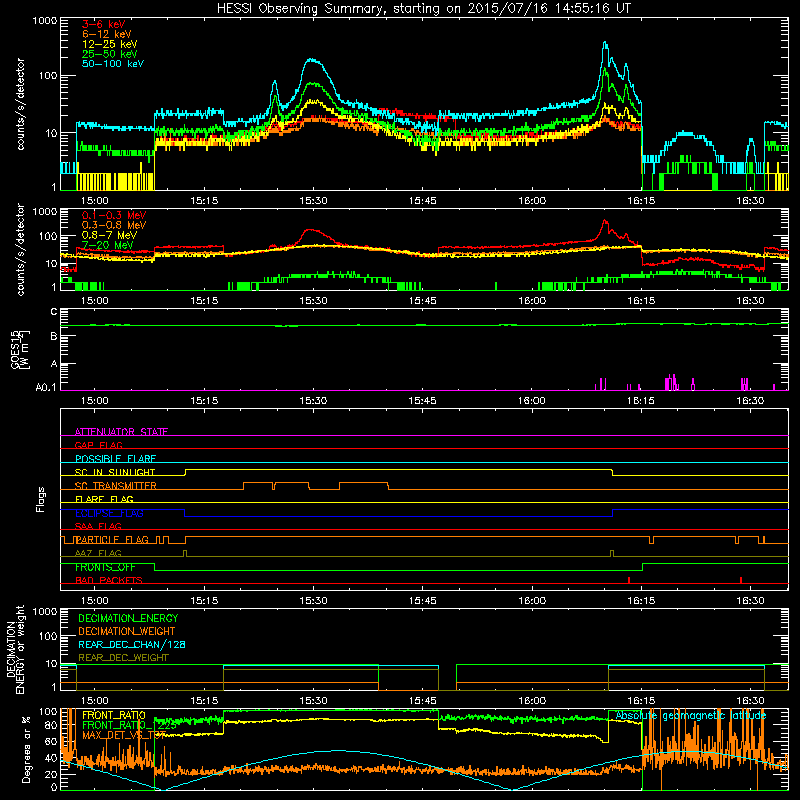Click the '7-20 MeV' legend label
800x800 pixels.
tap(108, 245)
